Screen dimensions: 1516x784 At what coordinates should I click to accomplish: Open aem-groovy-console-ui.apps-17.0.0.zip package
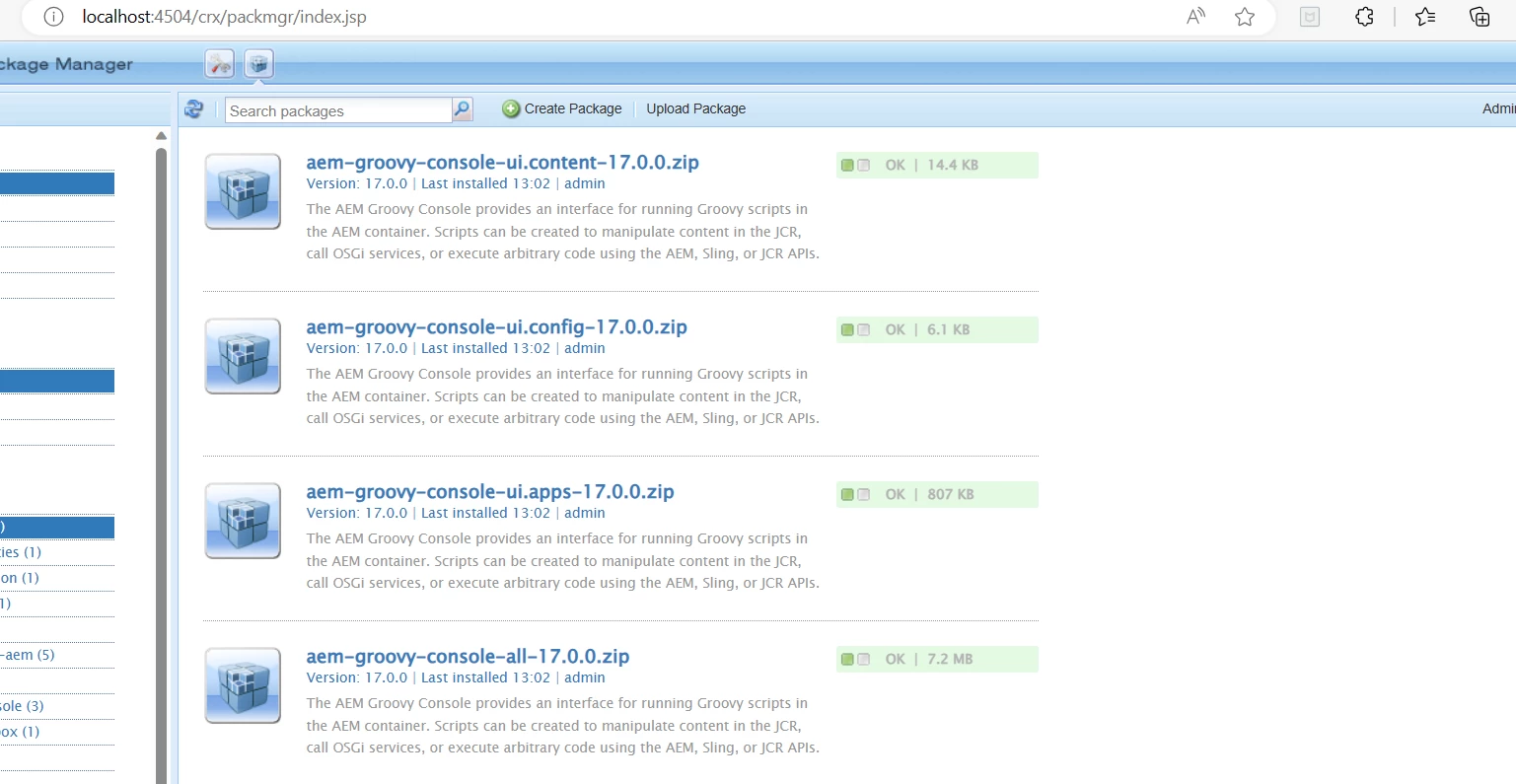click(490, 492)
